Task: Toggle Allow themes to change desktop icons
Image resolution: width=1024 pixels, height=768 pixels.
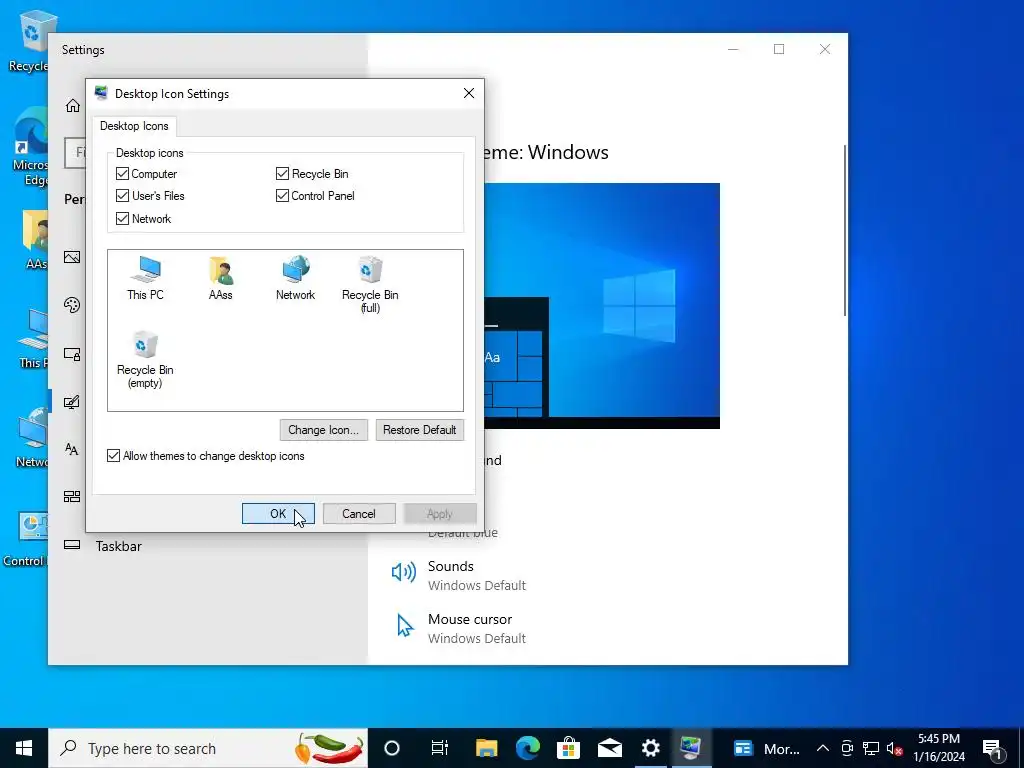Action: (114, 456)
